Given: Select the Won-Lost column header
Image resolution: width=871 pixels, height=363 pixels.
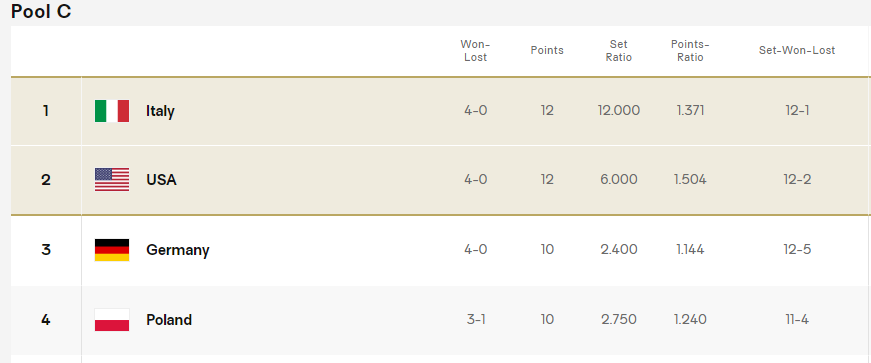Looking at the screenshot, I should pos(475,51).
